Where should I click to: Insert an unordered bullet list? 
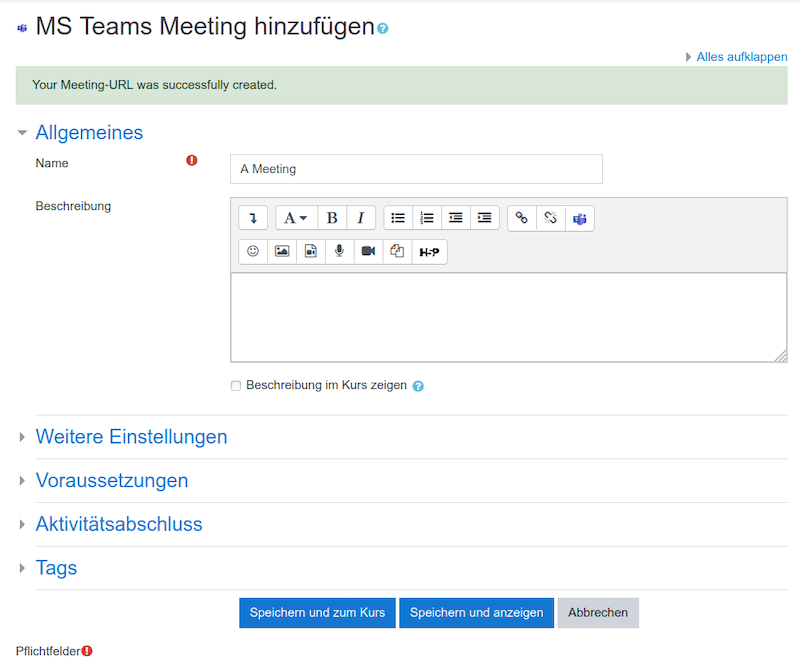[398, 218]
